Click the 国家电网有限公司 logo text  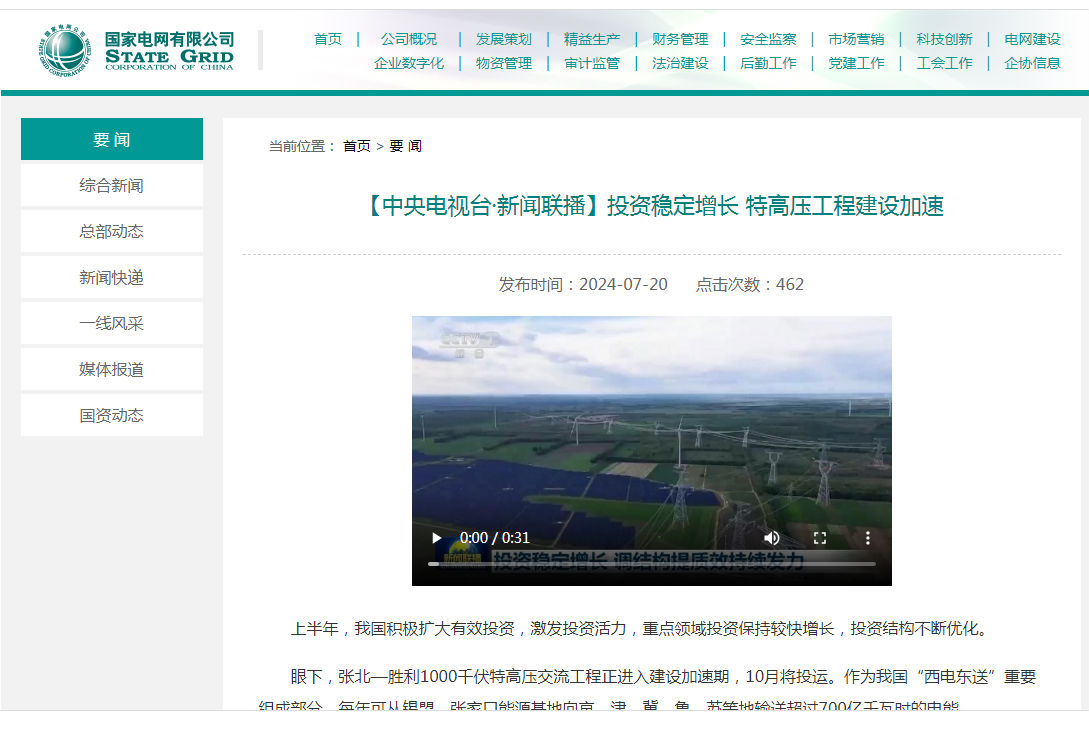click(x=169, y=40)
